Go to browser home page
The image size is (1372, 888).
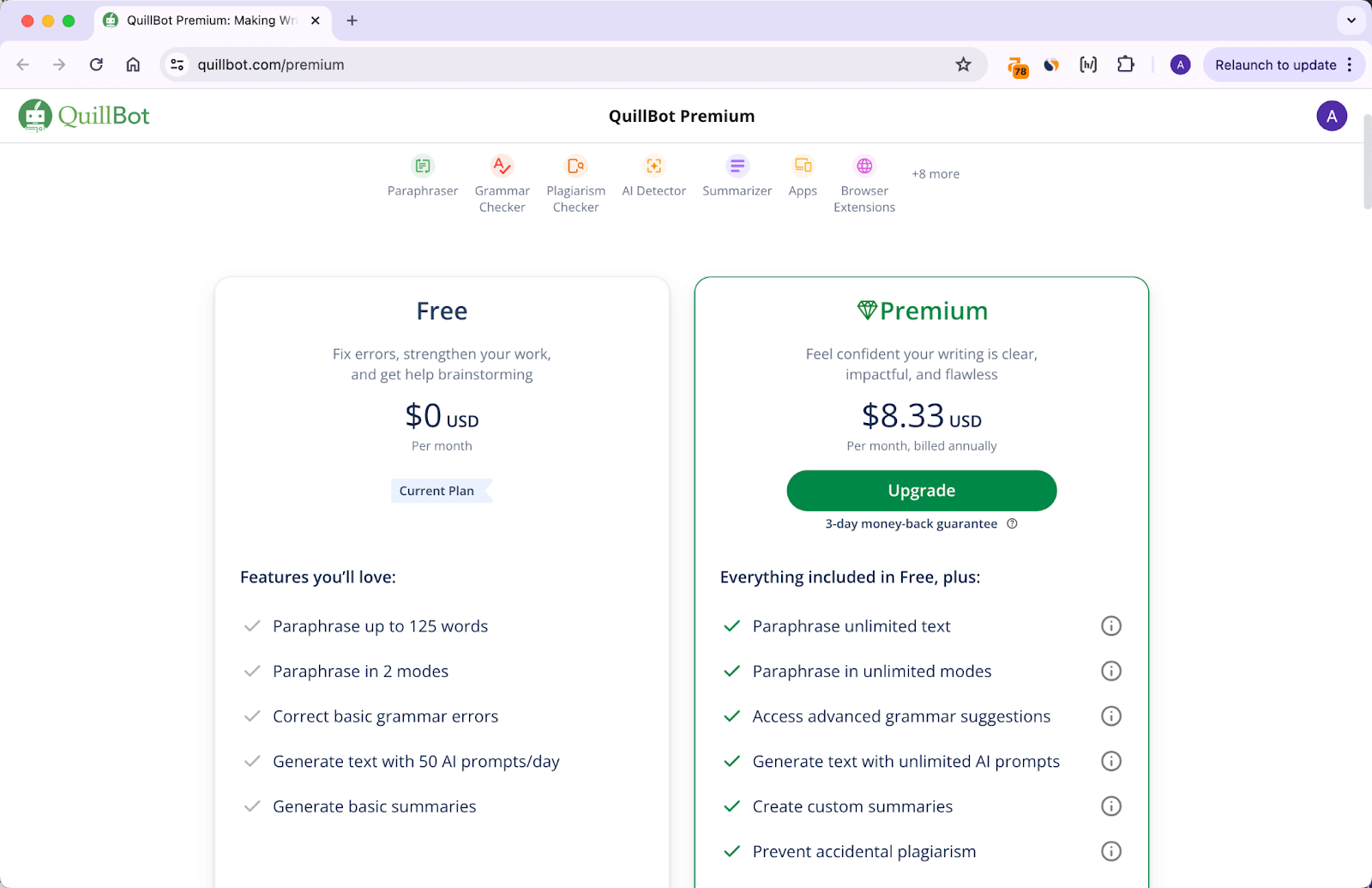click(x=133, y=64)
